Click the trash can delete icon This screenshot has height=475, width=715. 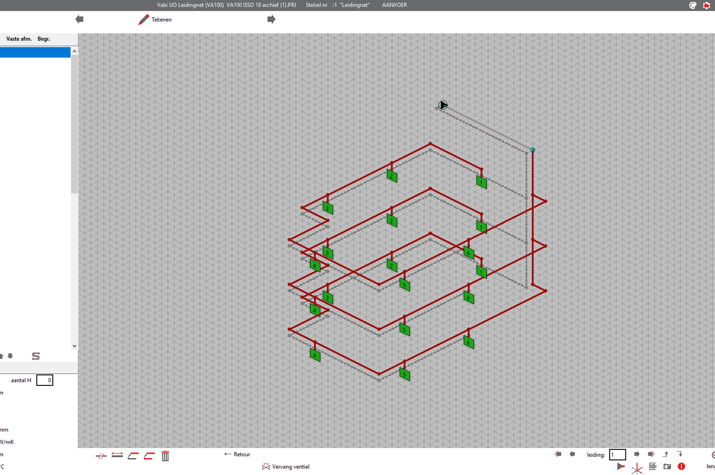coord(165,456)
